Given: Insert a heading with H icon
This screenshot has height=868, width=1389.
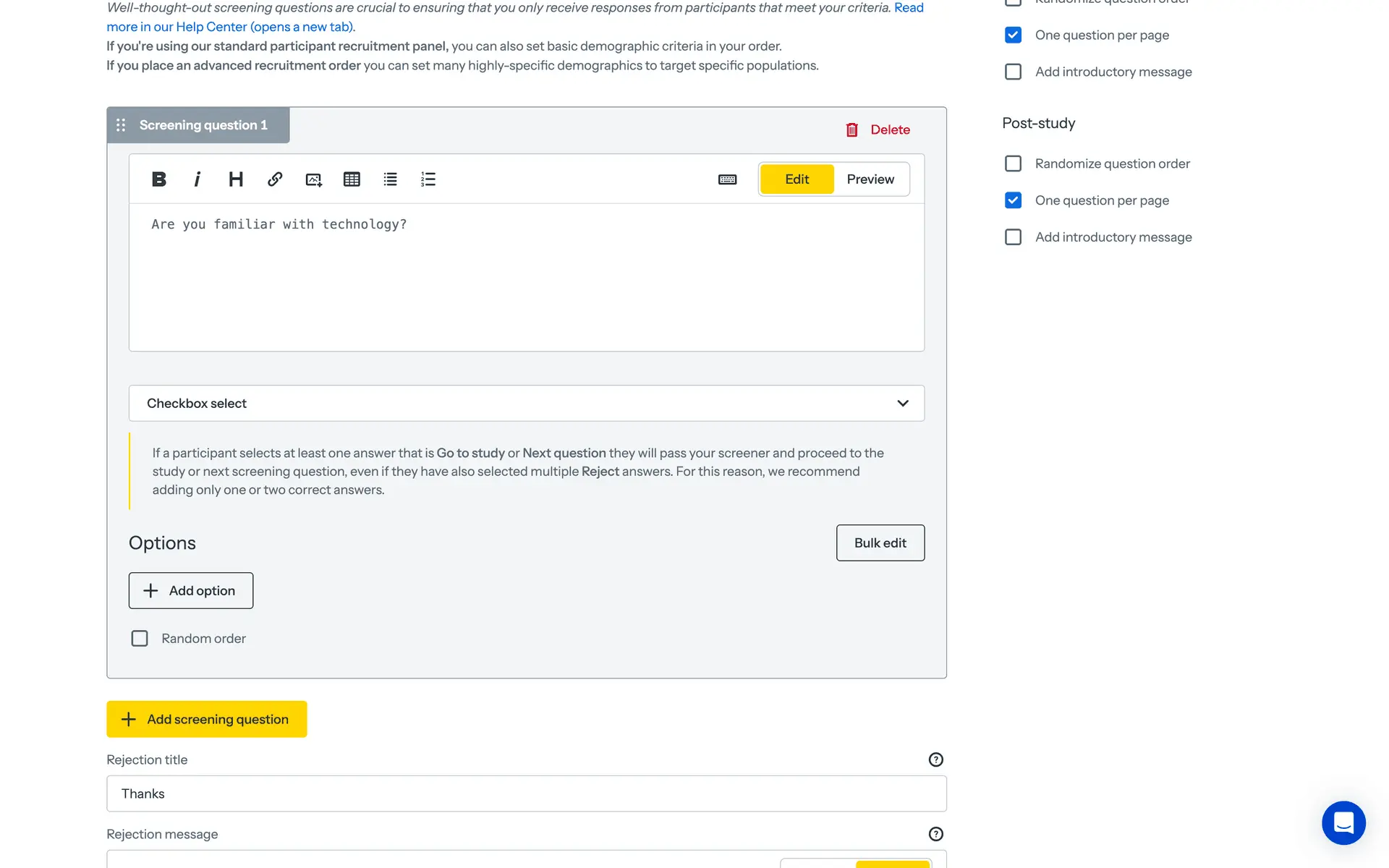Looking at the screenshot, I should pyautogui.click(x=236, y=179).
